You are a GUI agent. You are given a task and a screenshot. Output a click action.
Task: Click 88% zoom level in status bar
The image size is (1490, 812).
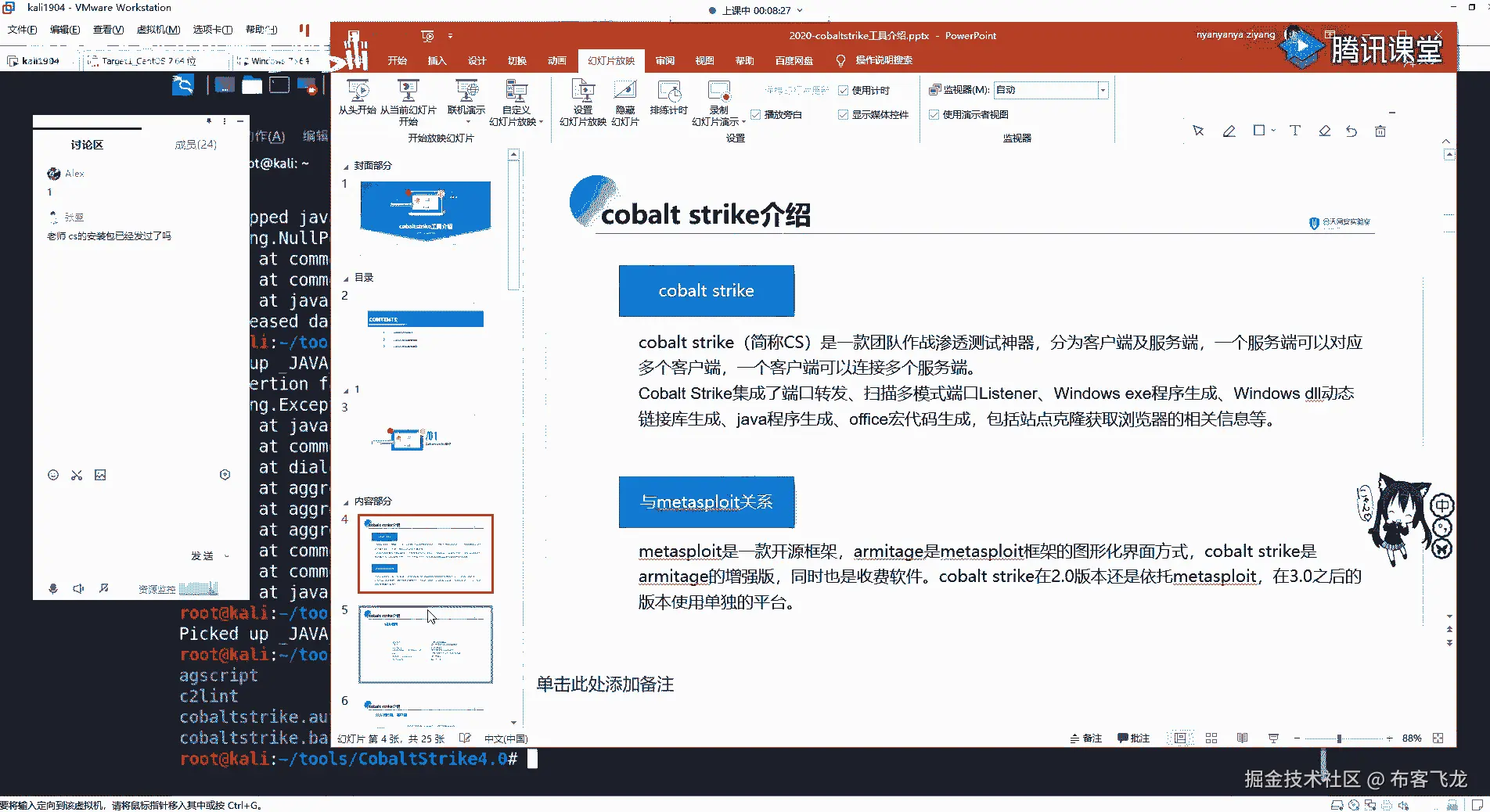click(1412, 738)
